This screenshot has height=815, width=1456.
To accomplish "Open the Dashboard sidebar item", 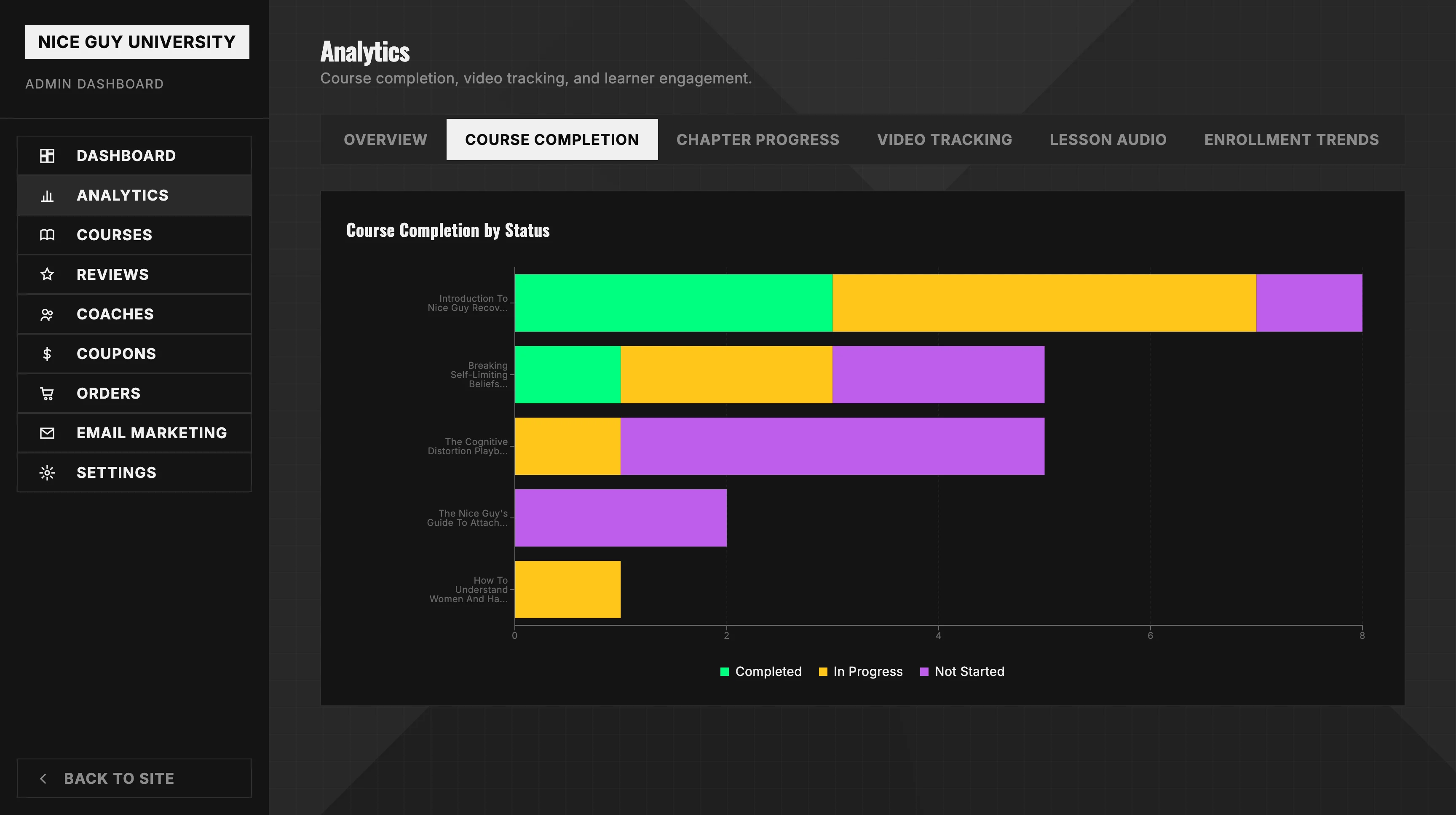I will tap(134, 155).
